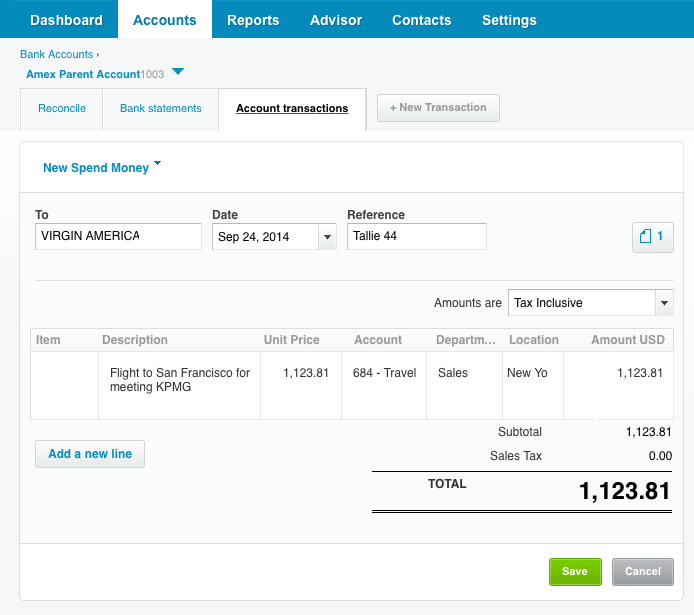
Task: Open the Advisor menu
Action: [x=336, y=20]
